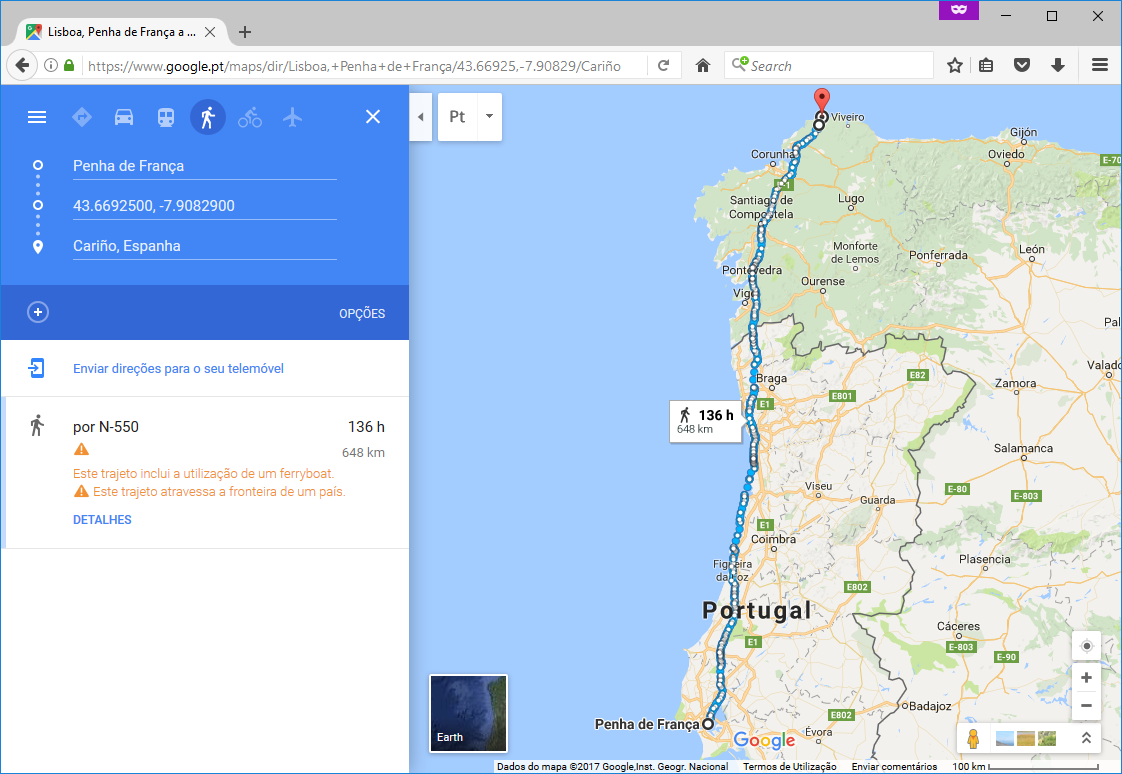The height and width of the screenshot is (774, 1122).
Task: Open the Pt language dropdown
Action: 489,117
